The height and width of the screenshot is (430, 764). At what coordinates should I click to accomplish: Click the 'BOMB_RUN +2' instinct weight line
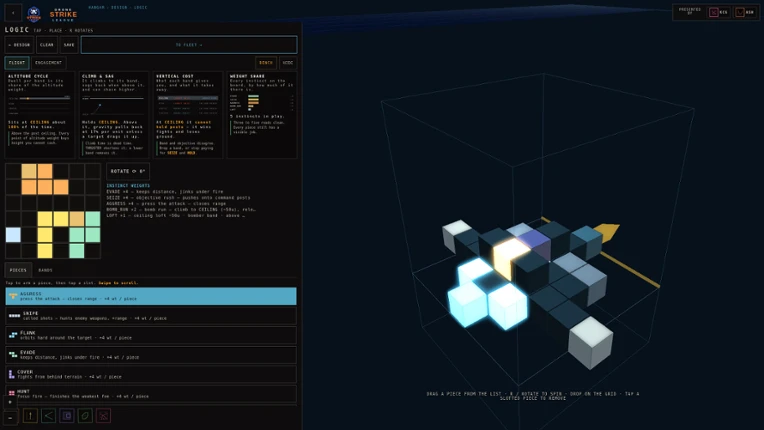(x=181, y=209)
